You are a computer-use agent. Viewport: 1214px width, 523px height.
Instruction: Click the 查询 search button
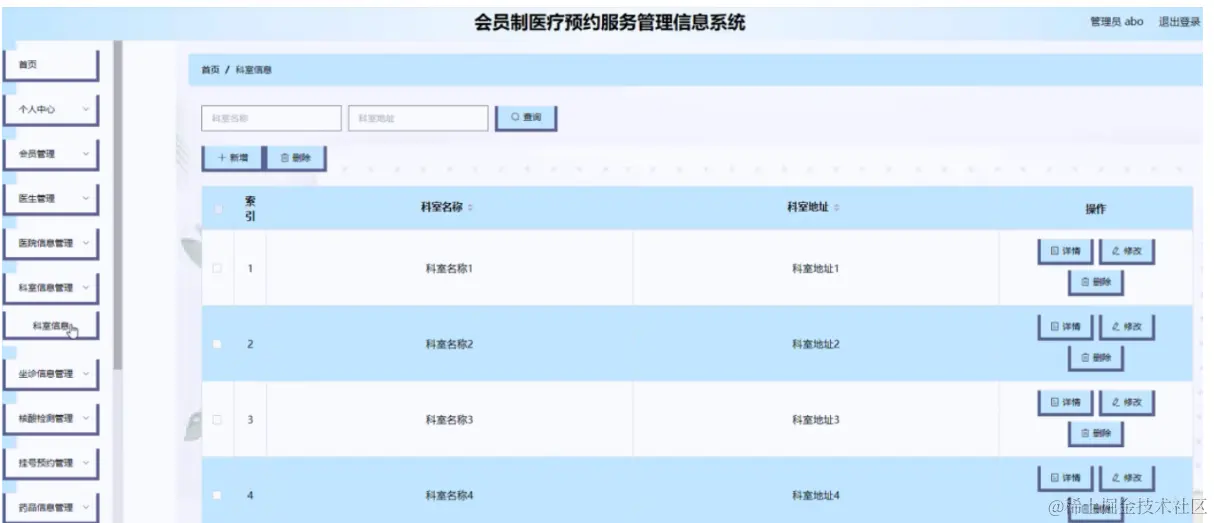pyautogui.click(x=526, y=118)
